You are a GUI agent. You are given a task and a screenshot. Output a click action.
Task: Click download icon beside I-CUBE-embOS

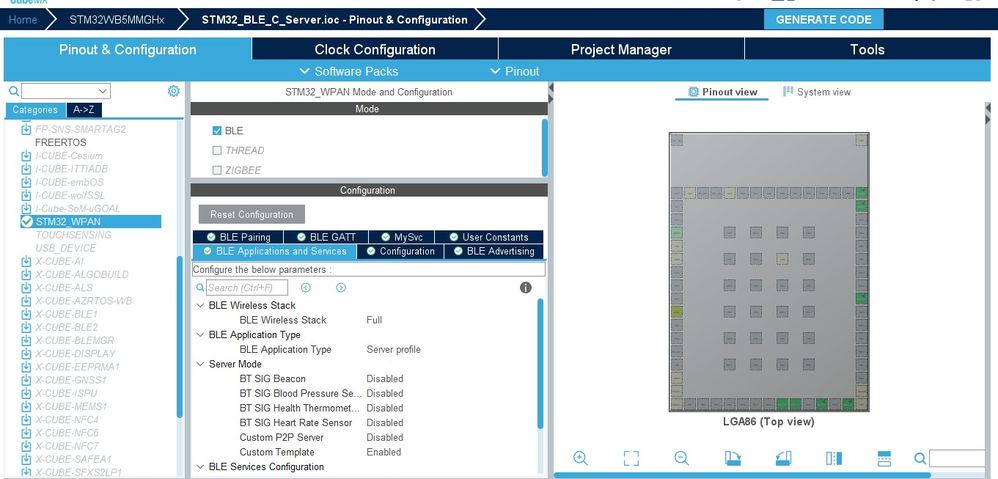click(26, 182)
